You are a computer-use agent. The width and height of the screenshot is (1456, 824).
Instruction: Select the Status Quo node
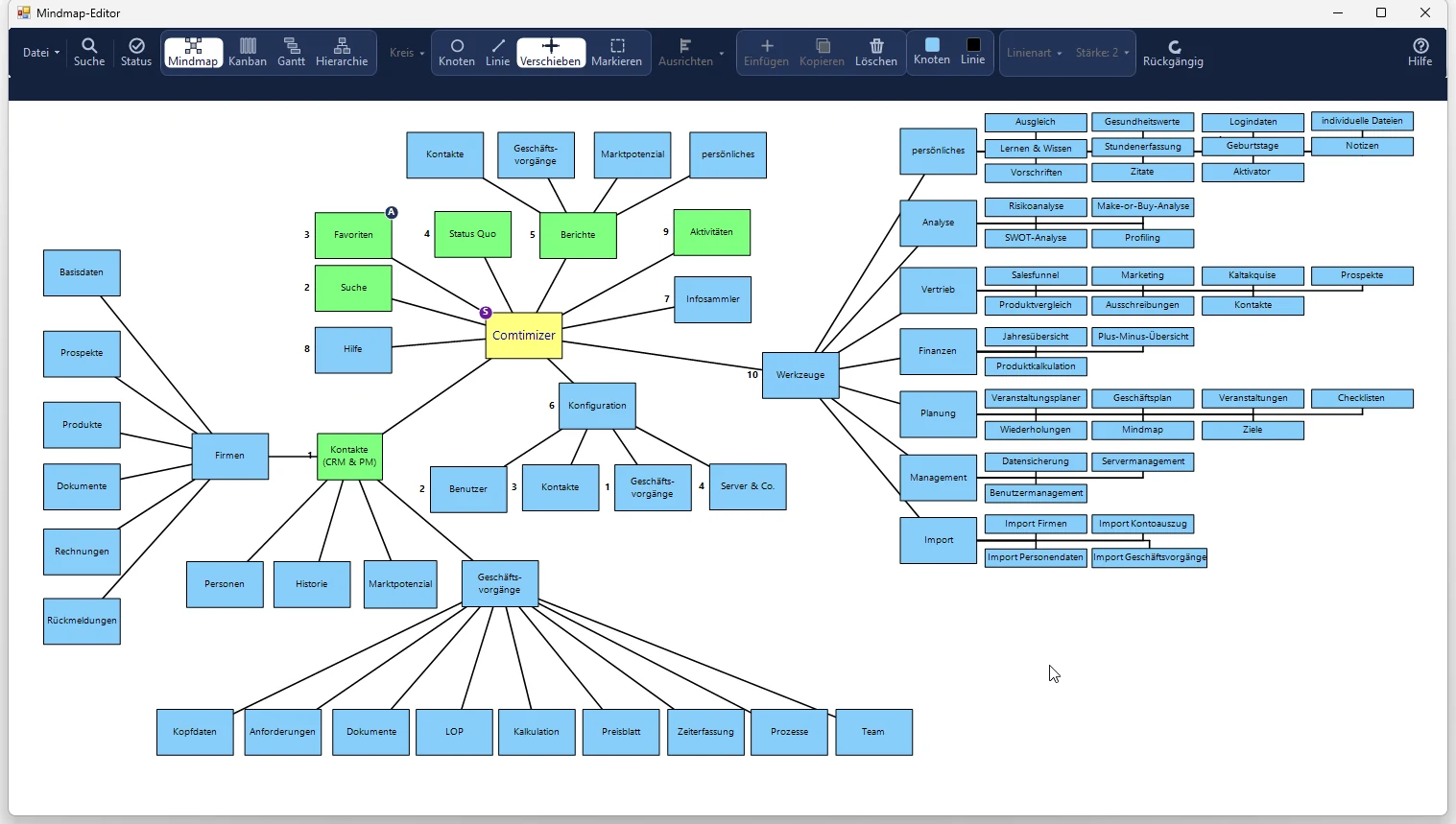(x=473, y=234)
